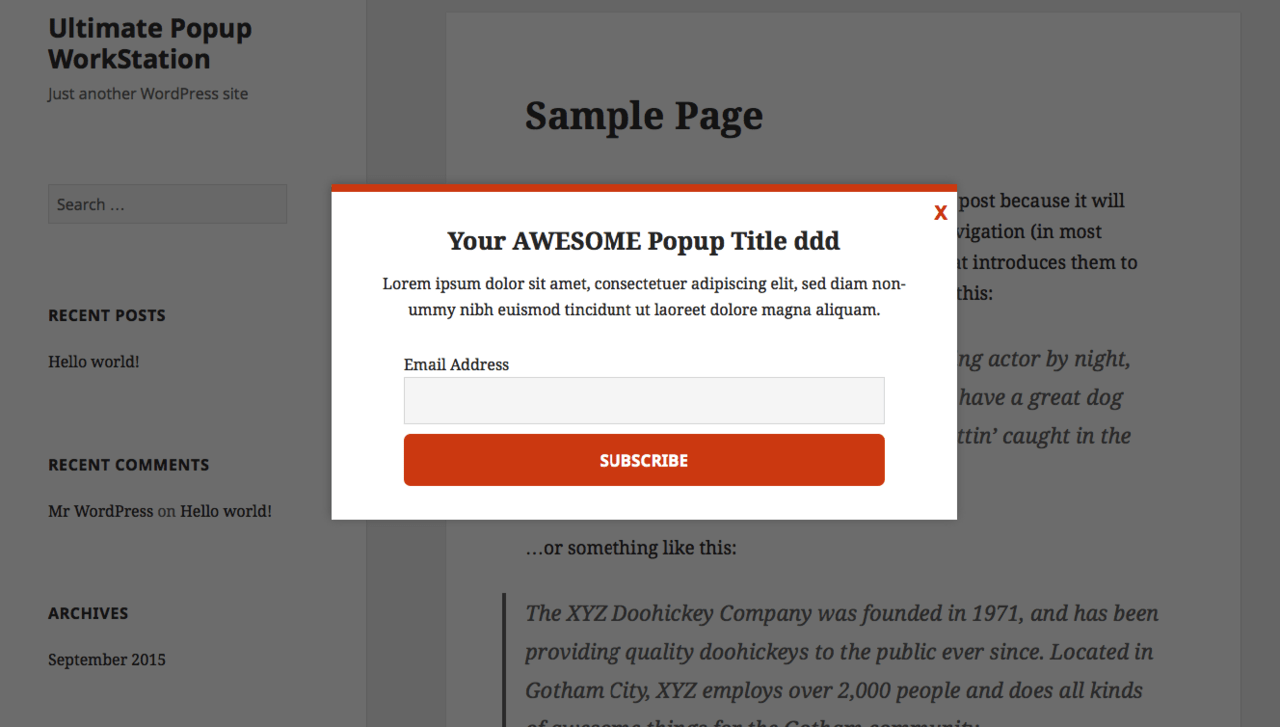Click the red SUBSCRIBE button
The width and height of the screenshot is (1280, 727).
(x=644, y=460)
